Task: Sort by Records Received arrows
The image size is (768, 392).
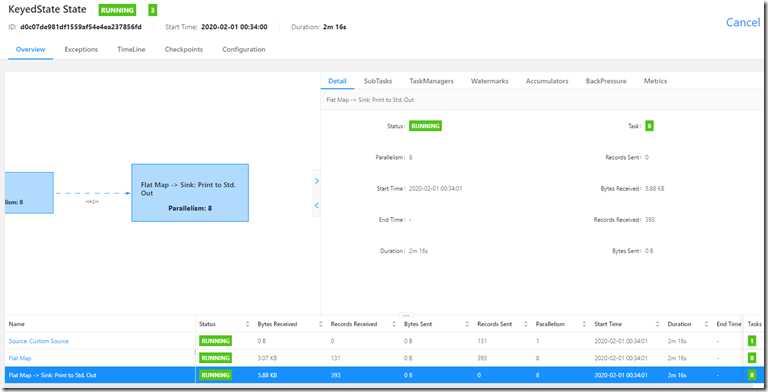Action: point(394,324)
